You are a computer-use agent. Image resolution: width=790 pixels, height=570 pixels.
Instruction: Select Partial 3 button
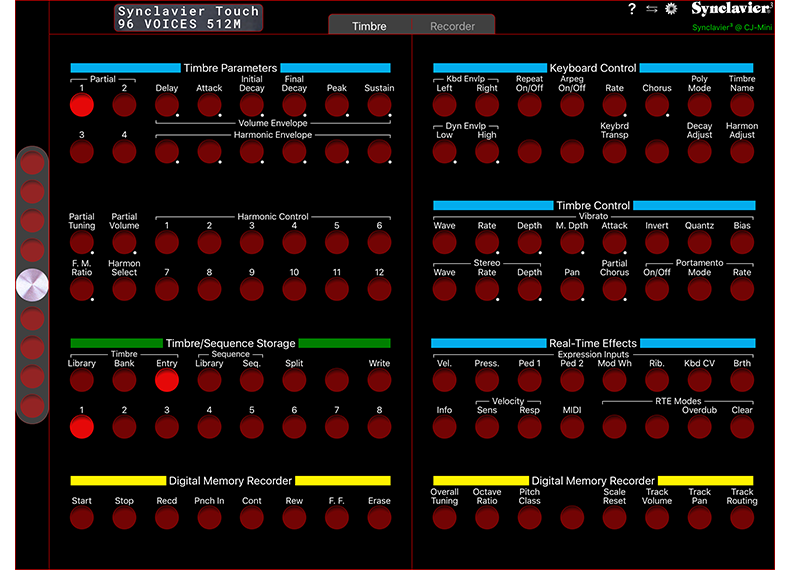pos(82,152)
